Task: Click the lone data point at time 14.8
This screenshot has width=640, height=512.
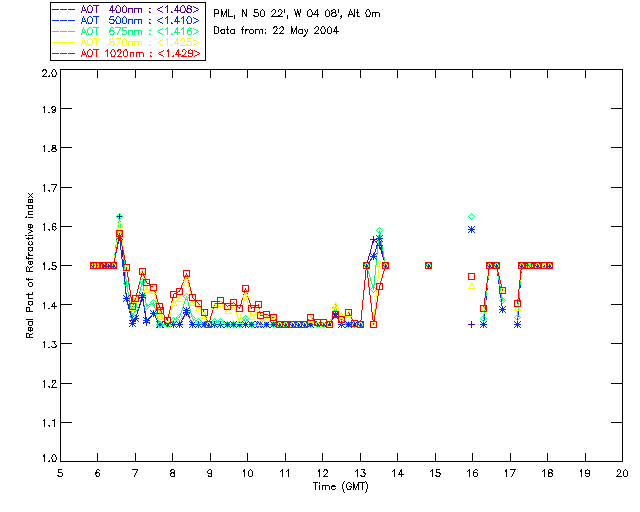Action: (428, 265)
